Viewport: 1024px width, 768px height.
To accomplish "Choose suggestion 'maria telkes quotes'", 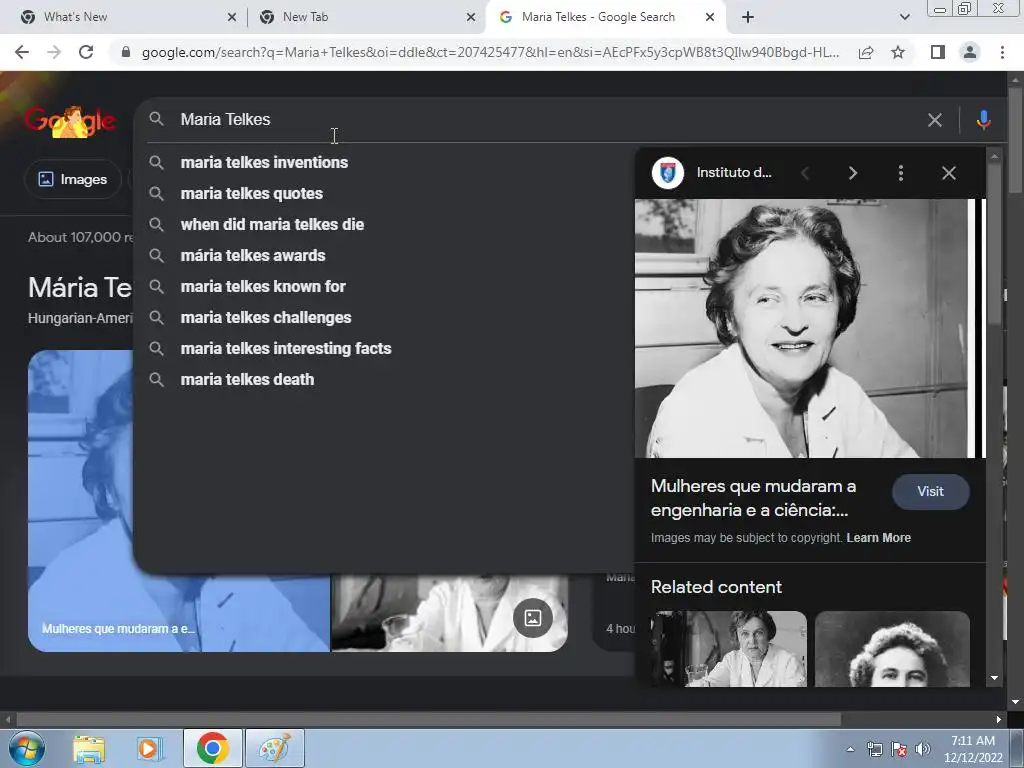I will click(251, 193).
